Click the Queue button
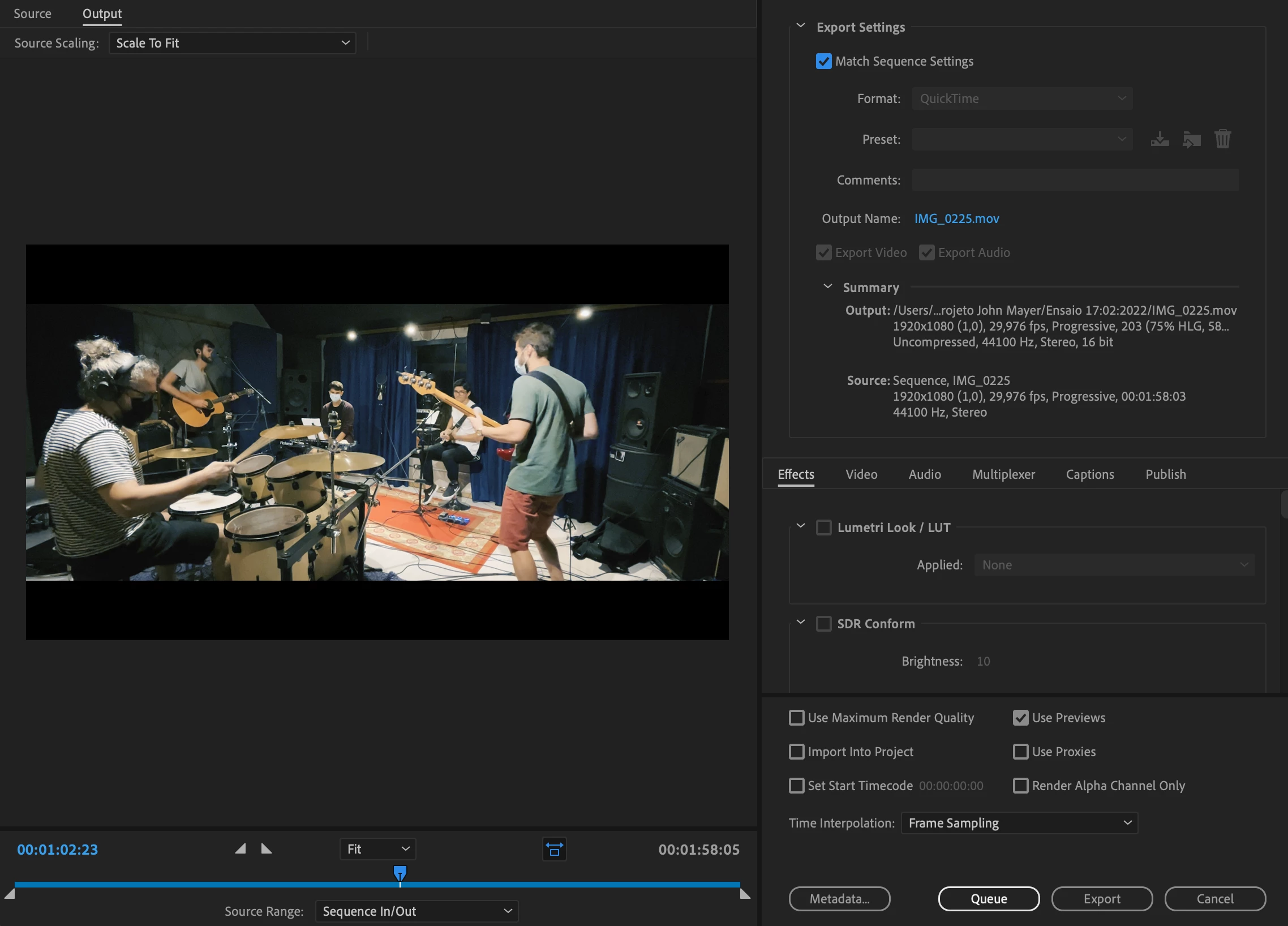 pyautogui.click(x=988, y=899)
